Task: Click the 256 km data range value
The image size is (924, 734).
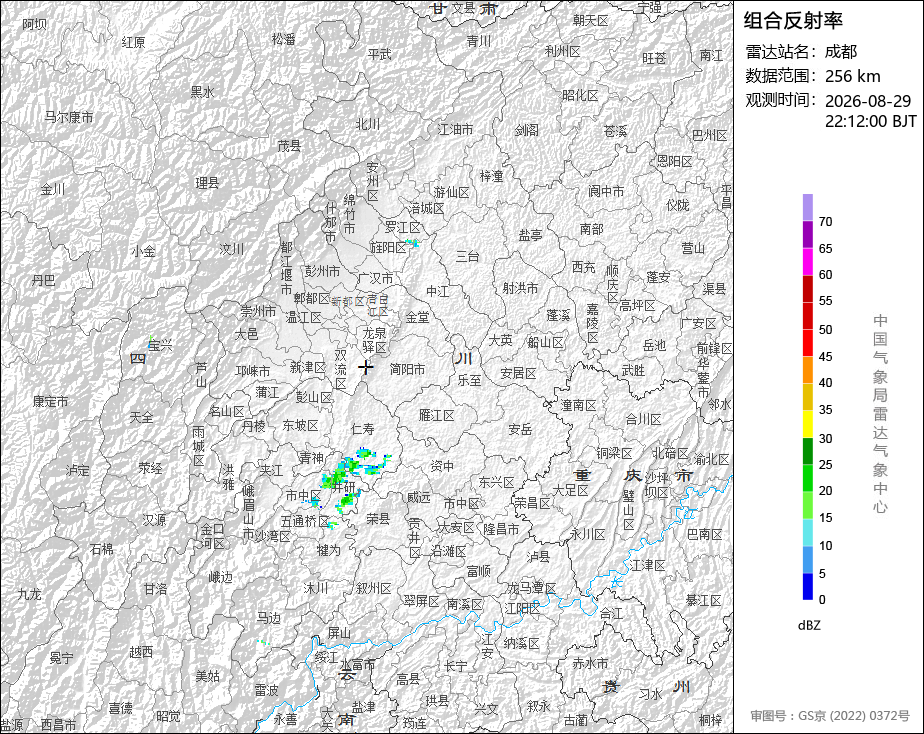Action: pyautogui.click(x=853, y=76)
